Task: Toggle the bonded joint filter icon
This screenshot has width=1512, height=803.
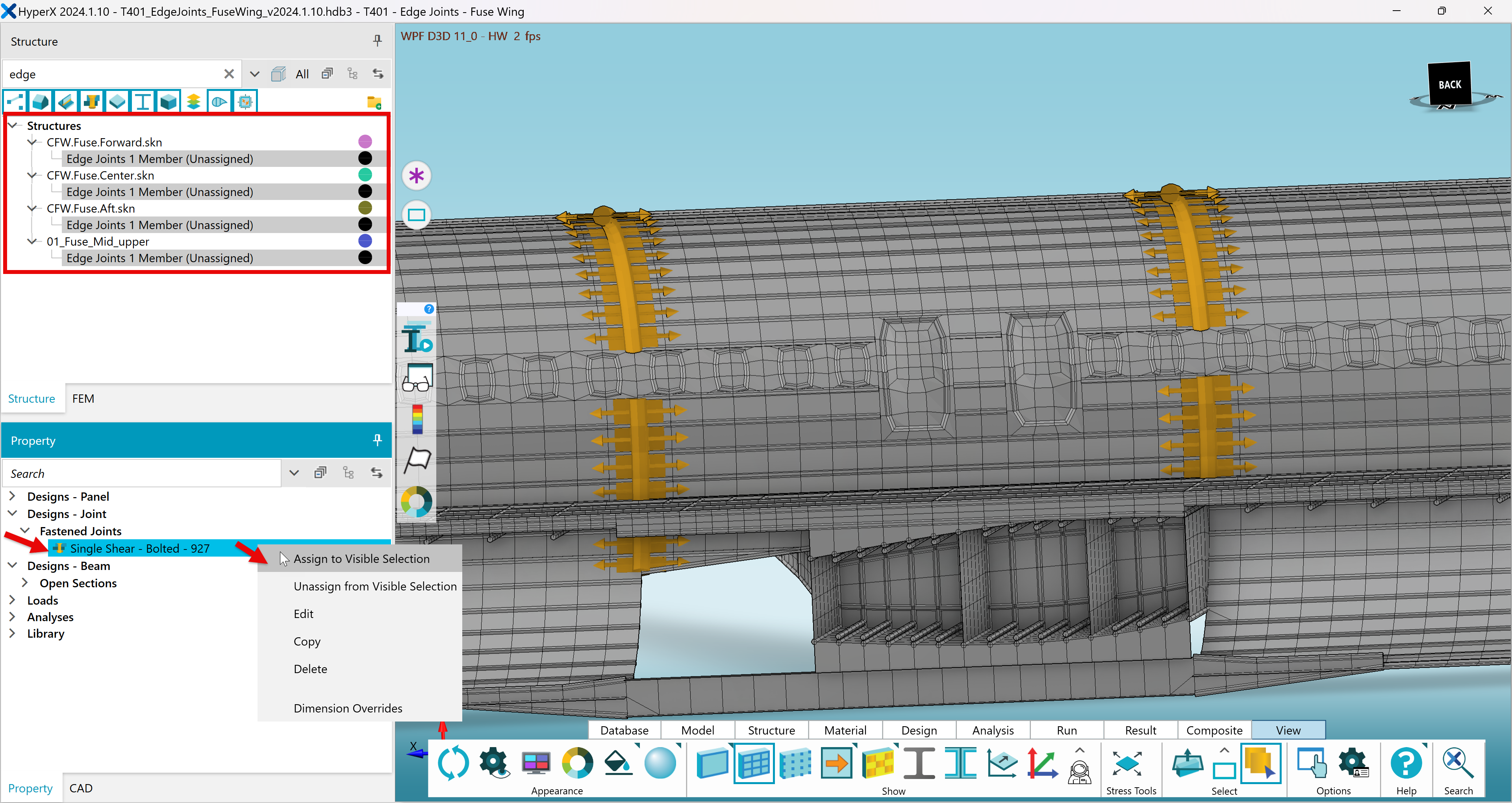Action: (x=66, y=102)
